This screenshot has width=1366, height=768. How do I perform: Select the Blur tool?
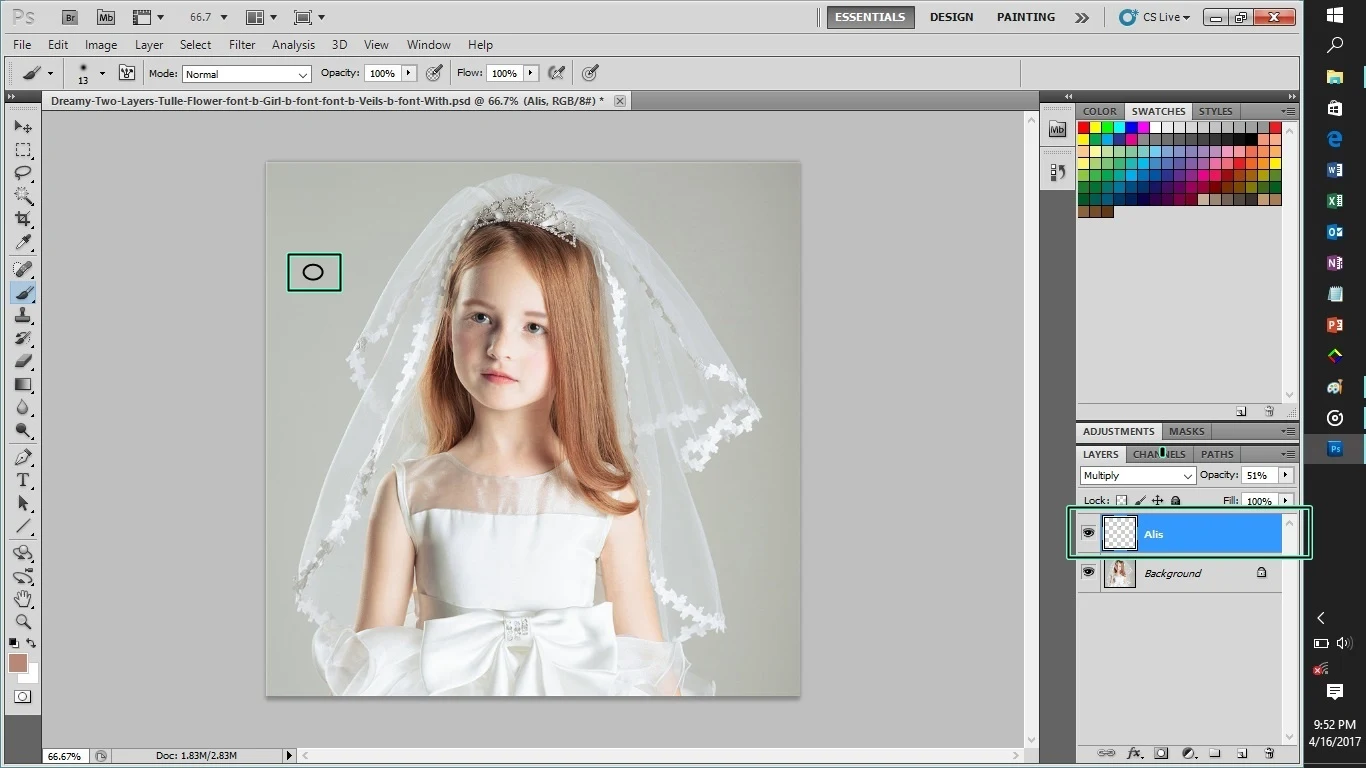point(23,408)
